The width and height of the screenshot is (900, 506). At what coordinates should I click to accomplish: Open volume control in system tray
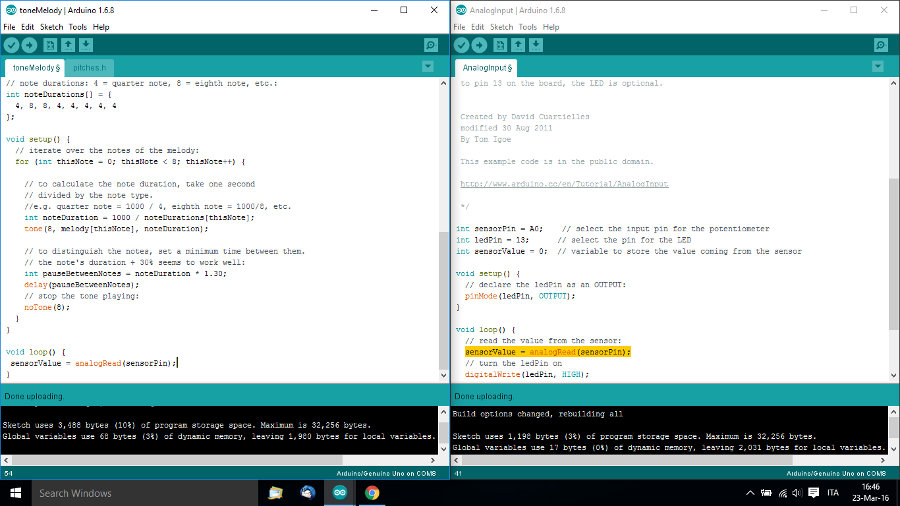(x=797, y=493)
